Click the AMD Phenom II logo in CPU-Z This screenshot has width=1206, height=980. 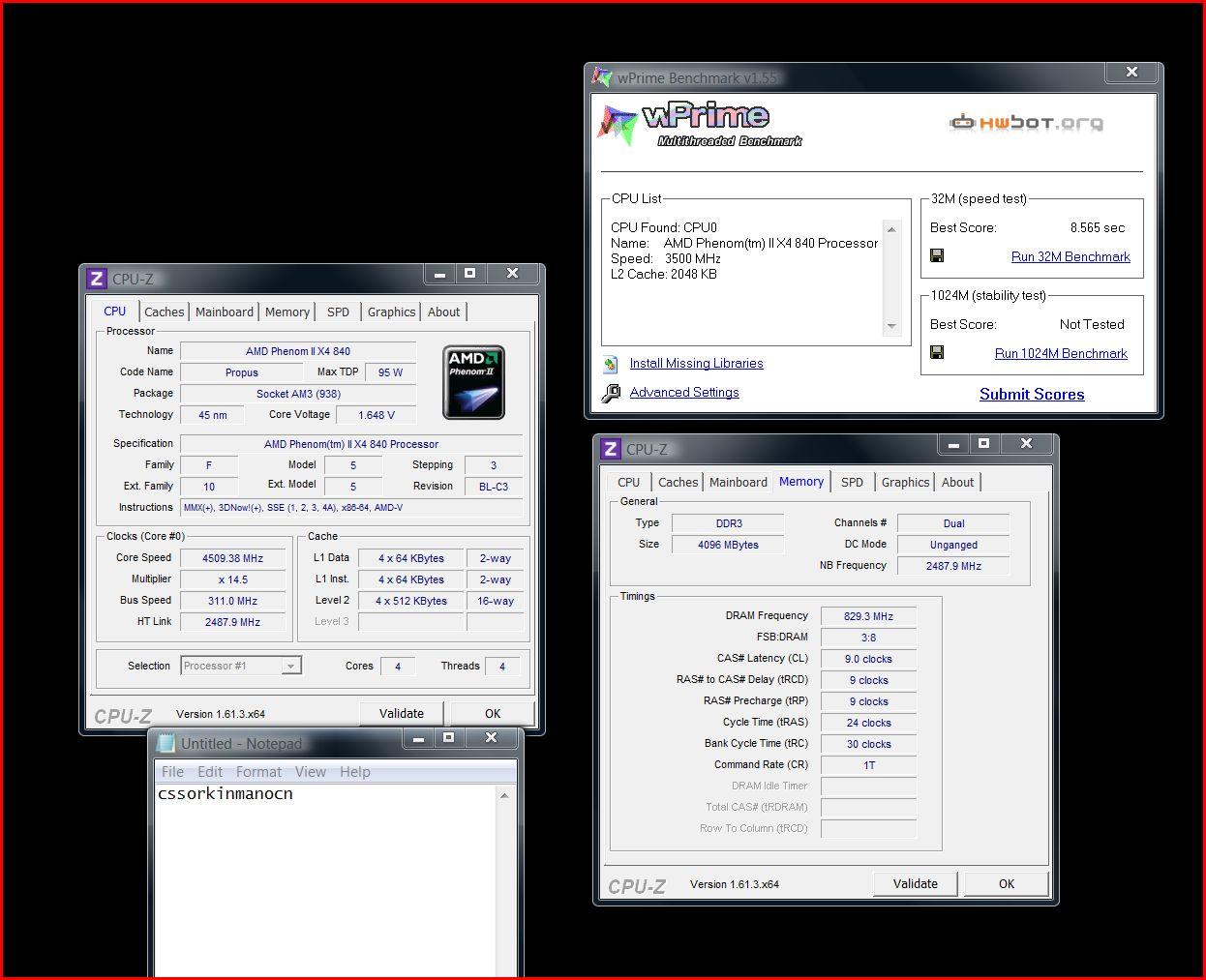tap(473, 382)
